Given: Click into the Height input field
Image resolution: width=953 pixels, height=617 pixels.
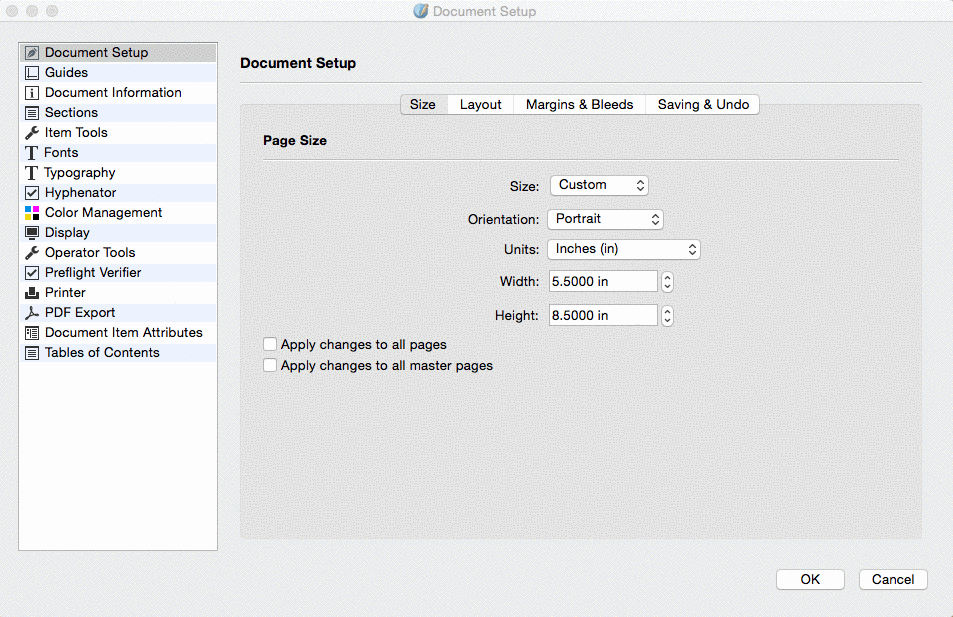Looking at the screenshot, I should (603, 316).
